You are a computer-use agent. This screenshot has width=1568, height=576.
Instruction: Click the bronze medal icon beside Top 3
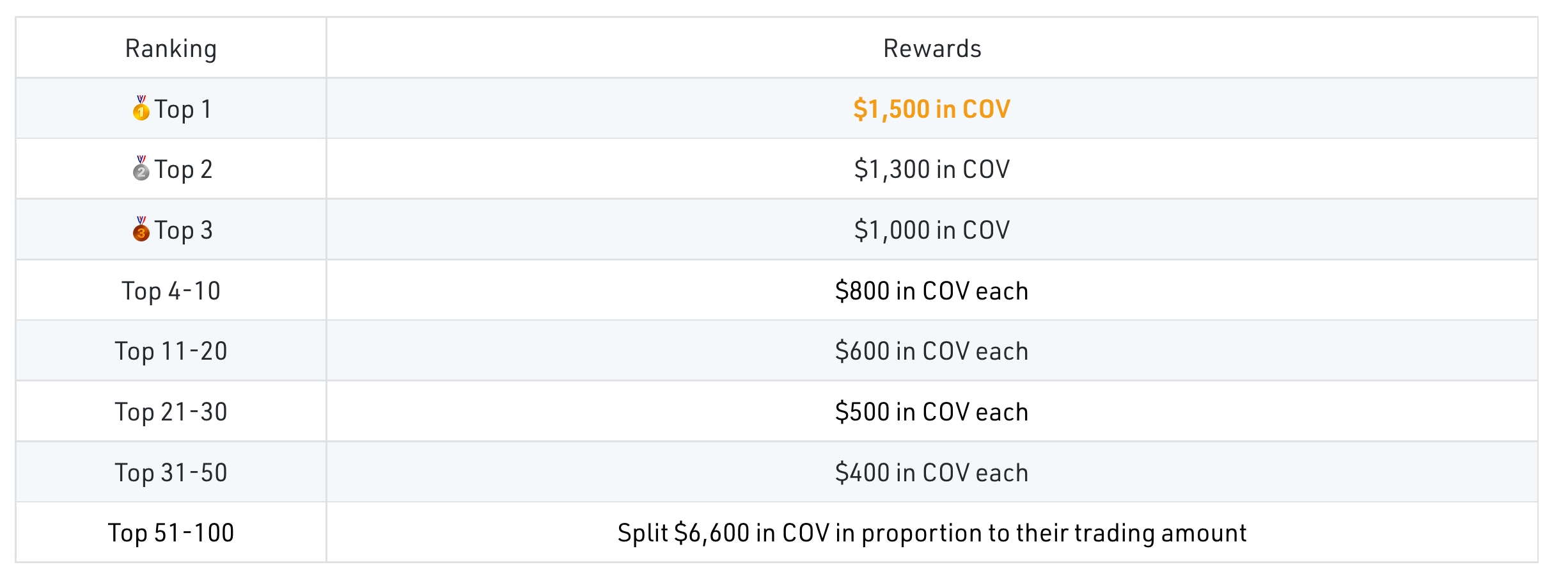pos(141,229)
